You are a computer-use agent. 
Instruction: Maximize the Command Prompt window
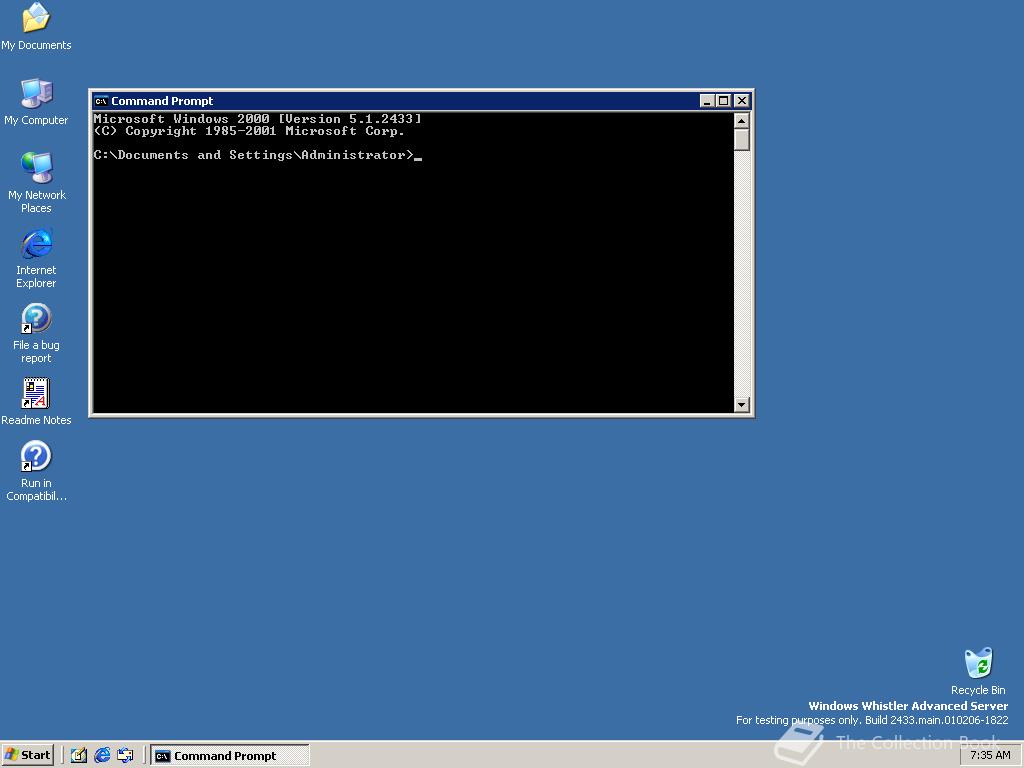pos(723,101)
